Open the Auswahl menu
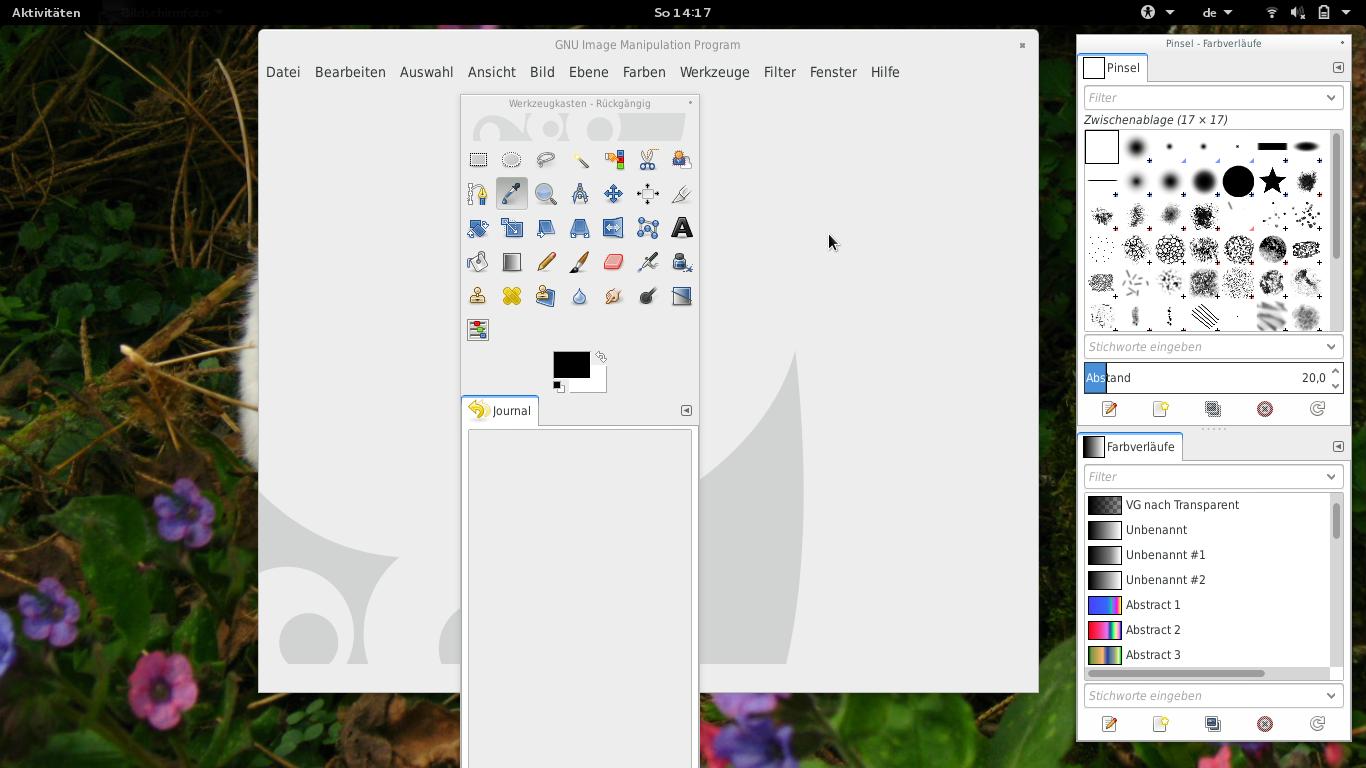Image resolution: width=1366 pixels, height=768 pixels. coord(426,72)
